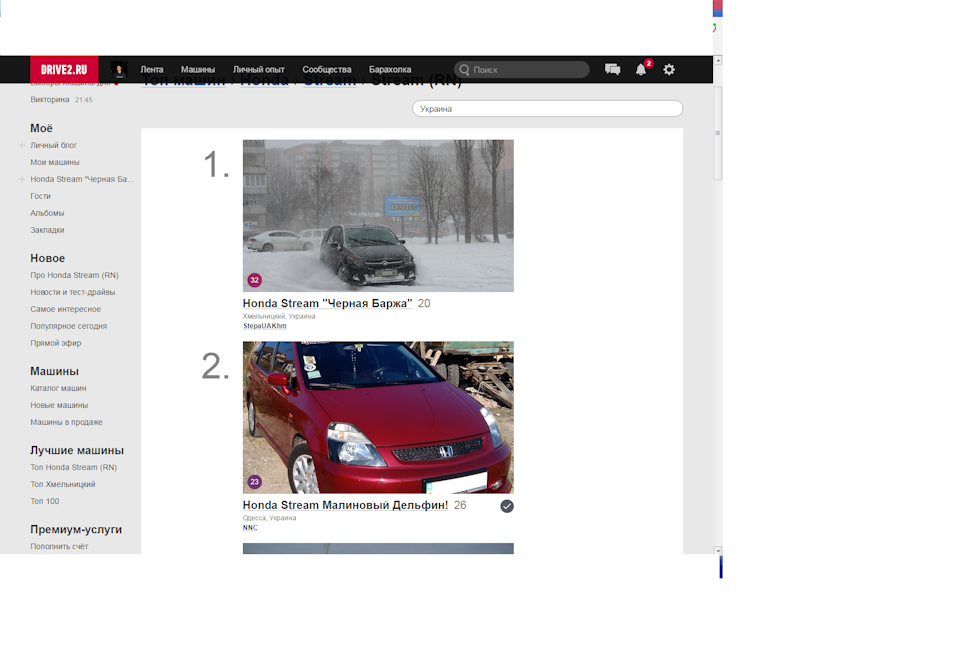960x652 pixels.
Task: Open the settings gear icon
Action: (x=669, y=69)
